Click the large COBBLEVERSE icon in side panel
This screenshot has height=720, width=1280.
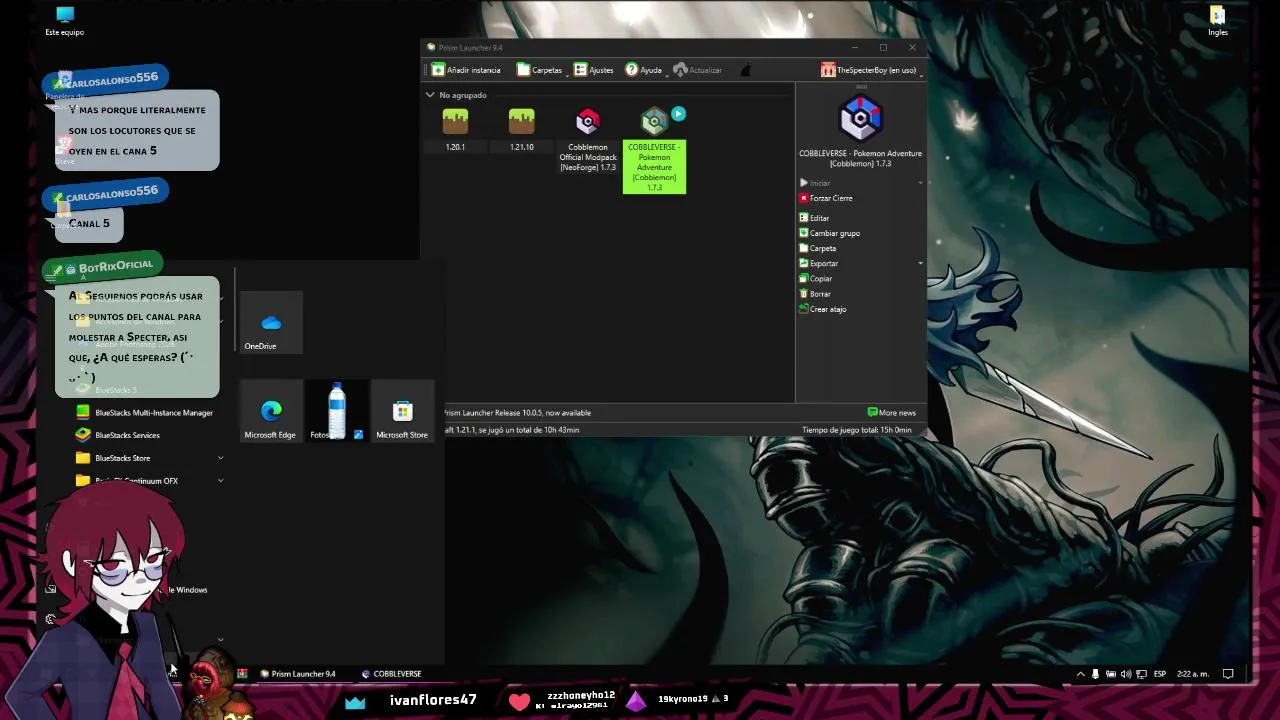[860, 118]
